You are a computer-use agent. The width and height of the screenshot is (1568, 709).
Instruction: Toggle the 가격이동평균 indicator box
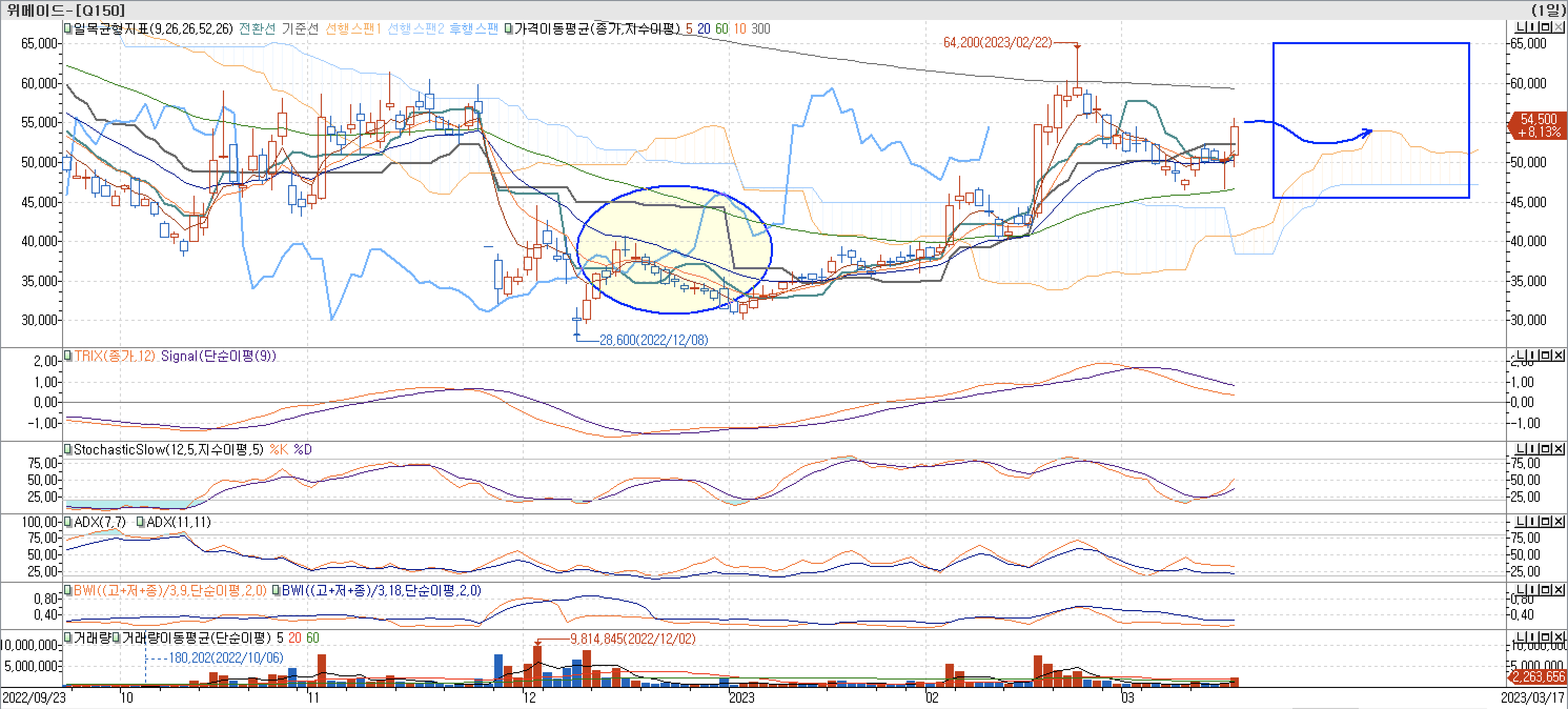point(509,28)
